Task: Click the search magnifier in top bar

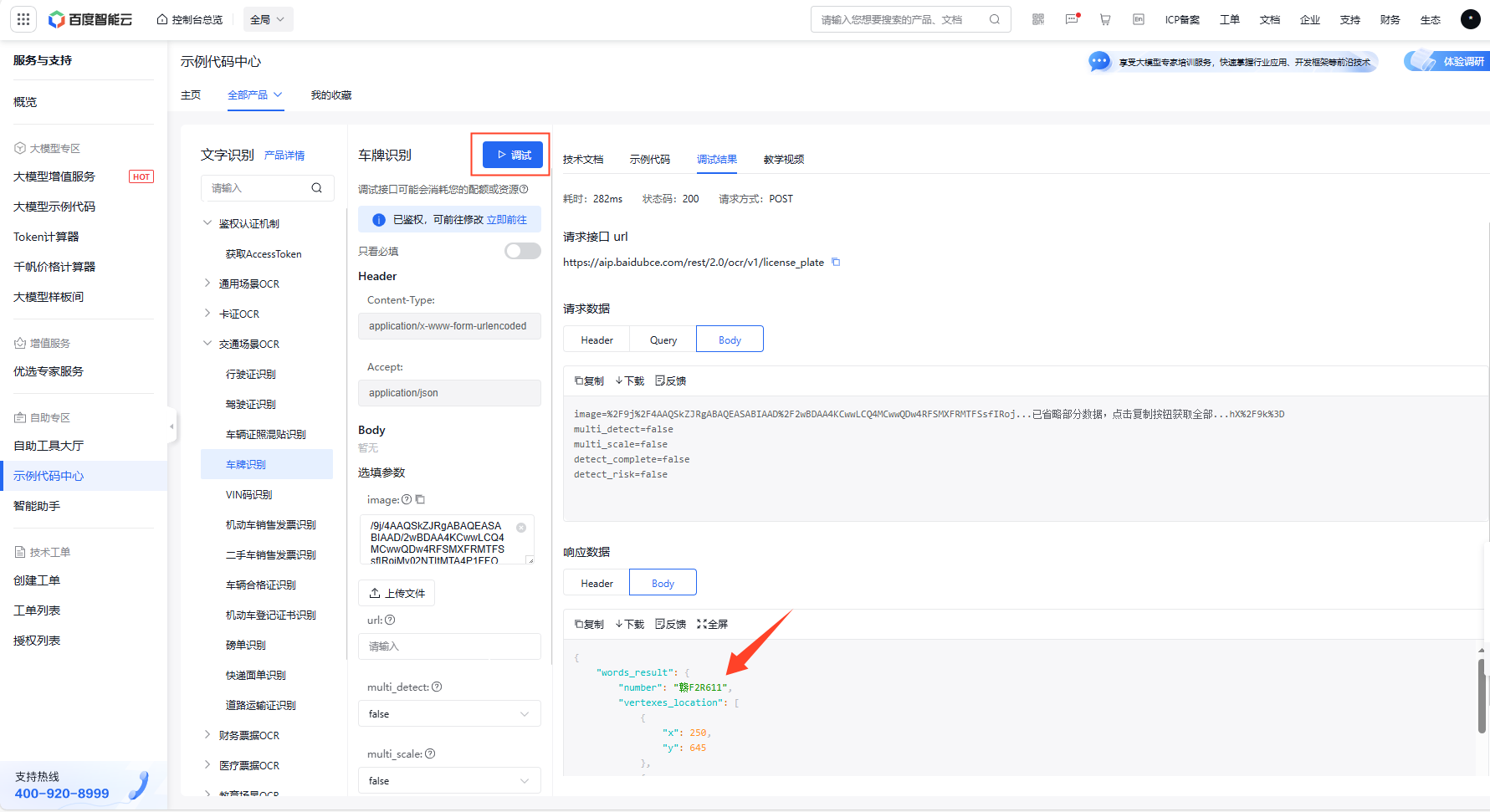Action: [995, 19]
